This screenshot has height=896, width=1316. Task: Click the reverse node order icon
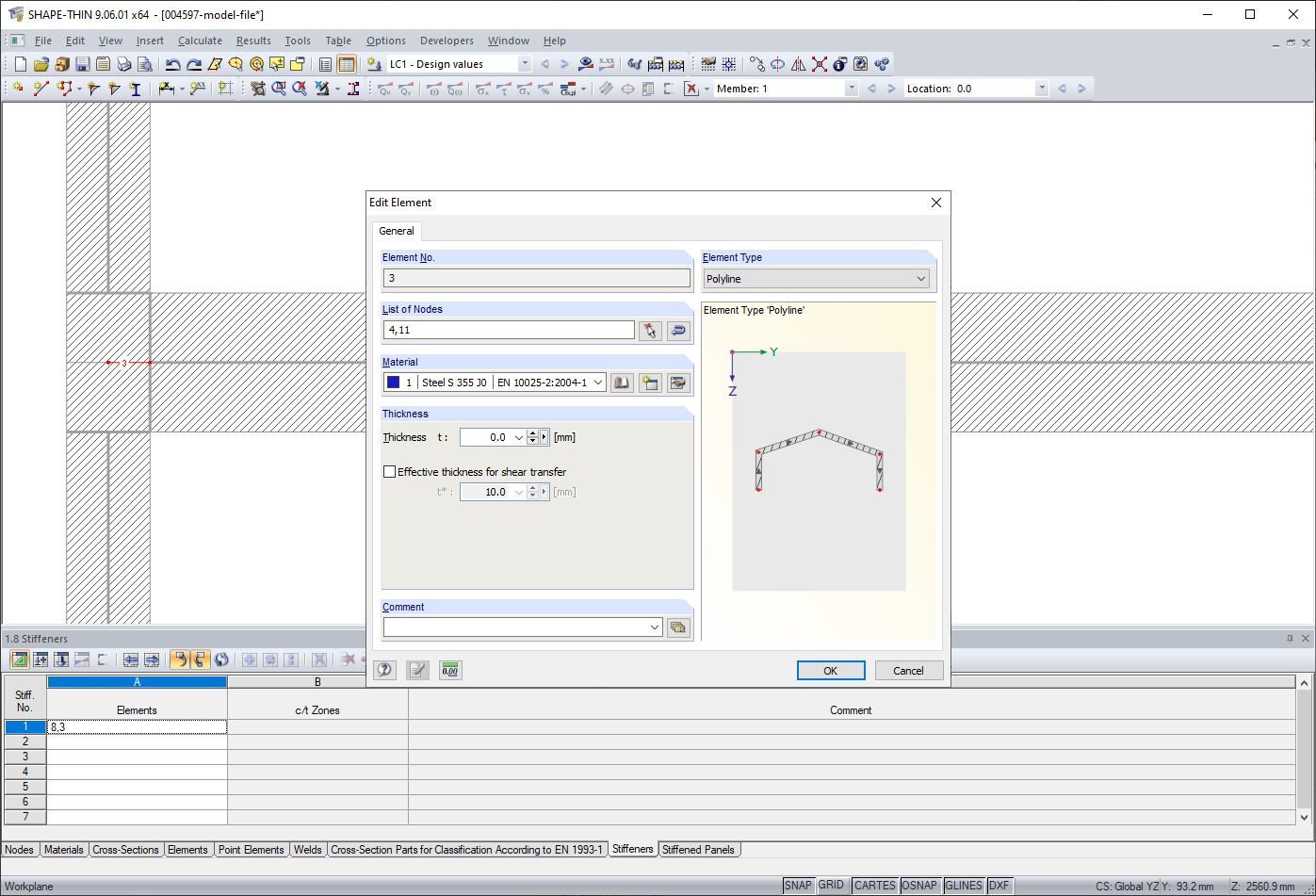click(x=678, y=331)
